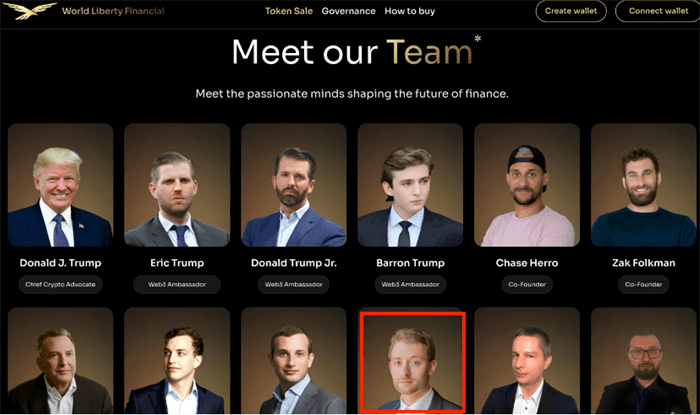Select the Eric Trump portrait card

tap(177, 185)
